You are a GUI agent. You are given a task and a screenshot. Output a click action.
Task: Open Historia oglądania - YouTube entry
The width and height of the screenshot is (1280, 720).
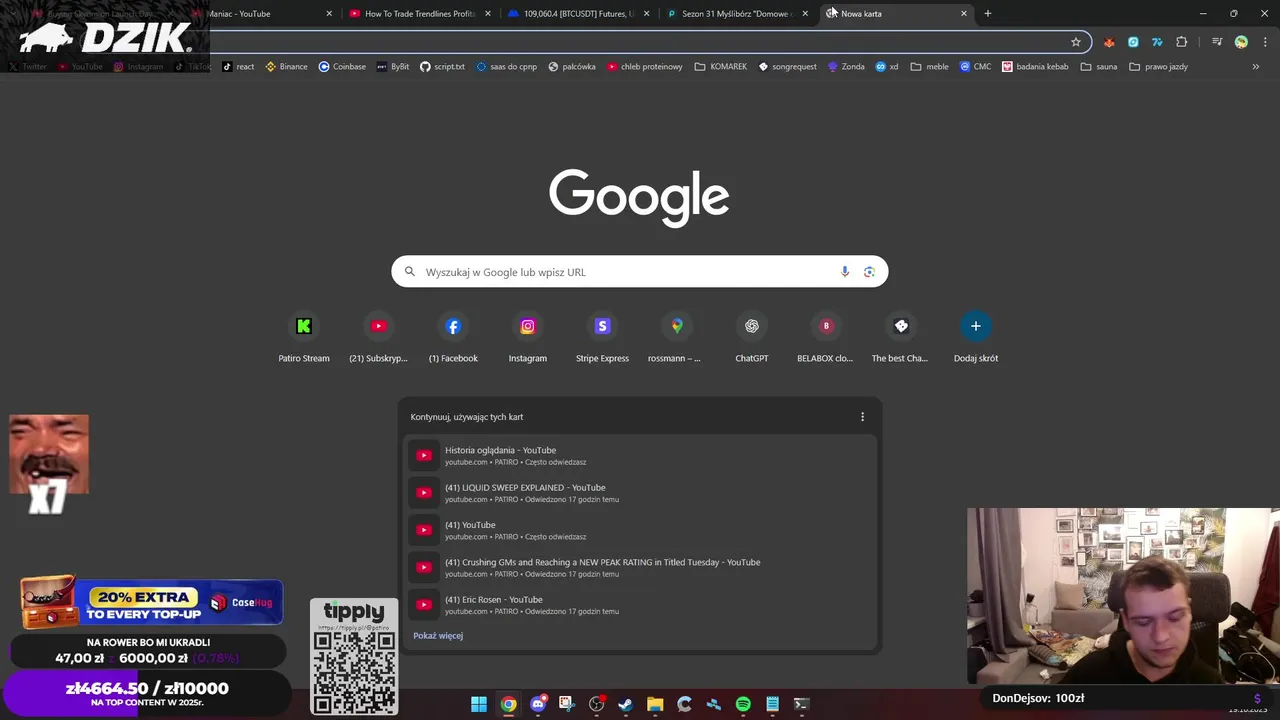coord(640,456)
